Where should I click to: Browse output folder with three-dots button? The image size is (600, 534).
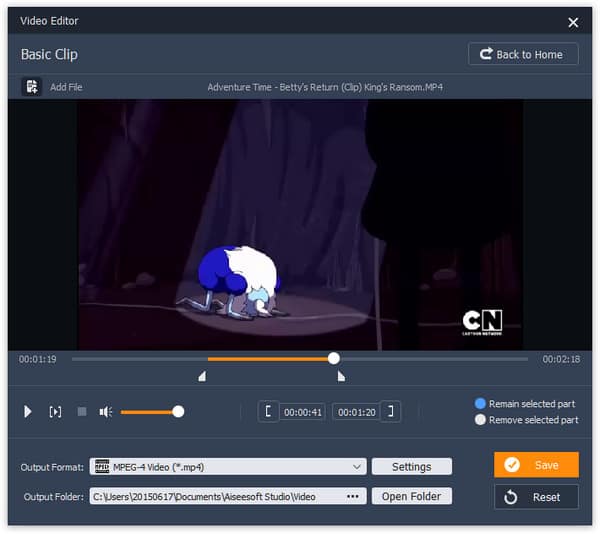[x=352, y=496]
